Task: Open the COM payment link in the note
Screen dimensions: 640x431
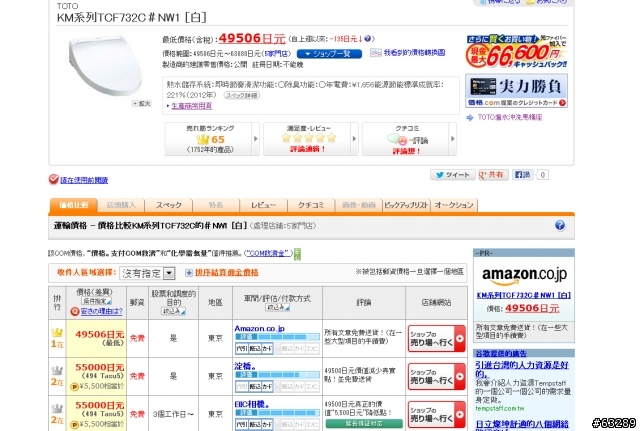Action: click(x=268, y=253)
